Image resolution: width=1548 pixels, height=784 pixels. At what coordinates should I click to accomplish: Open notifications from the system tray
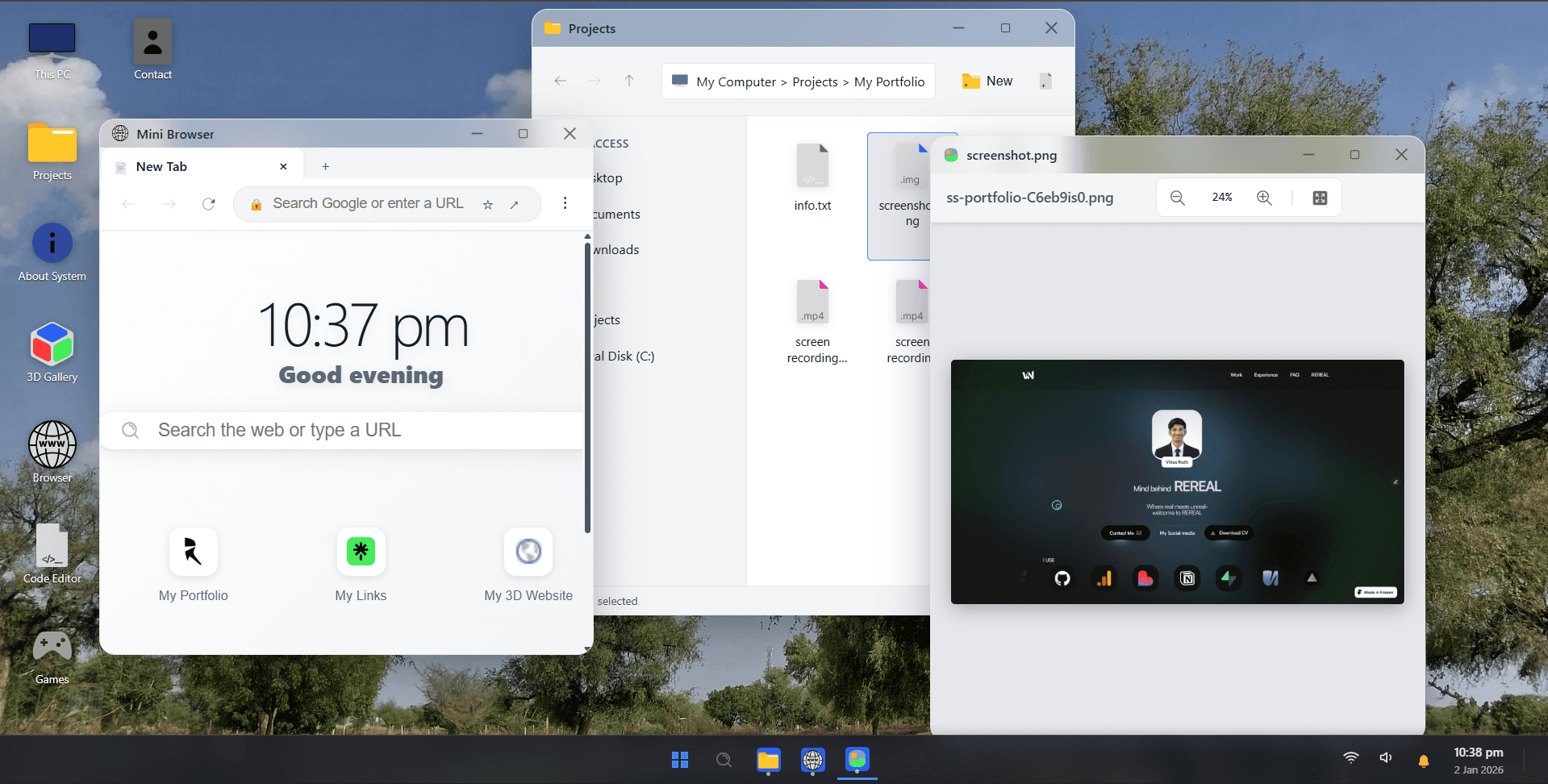1424,760
